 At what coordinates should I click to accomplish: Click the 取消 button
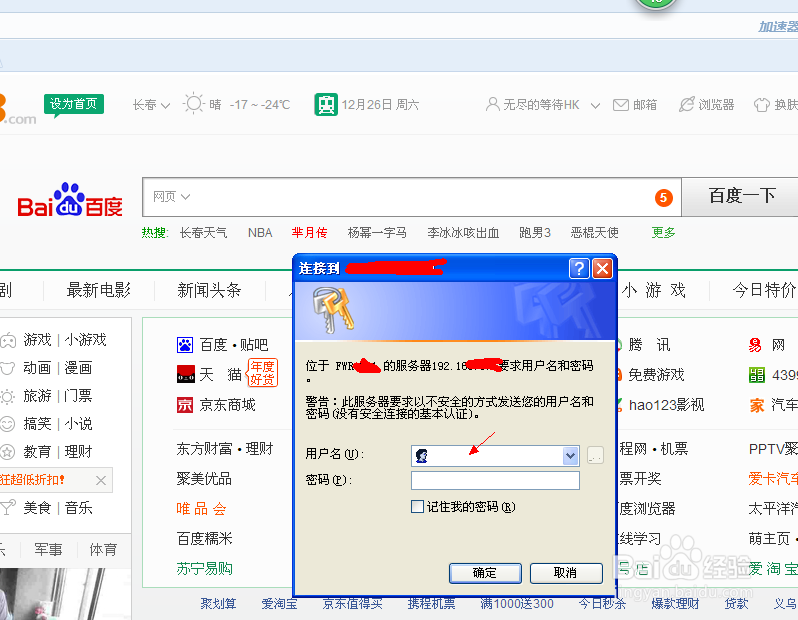click(x=566, y=573)
